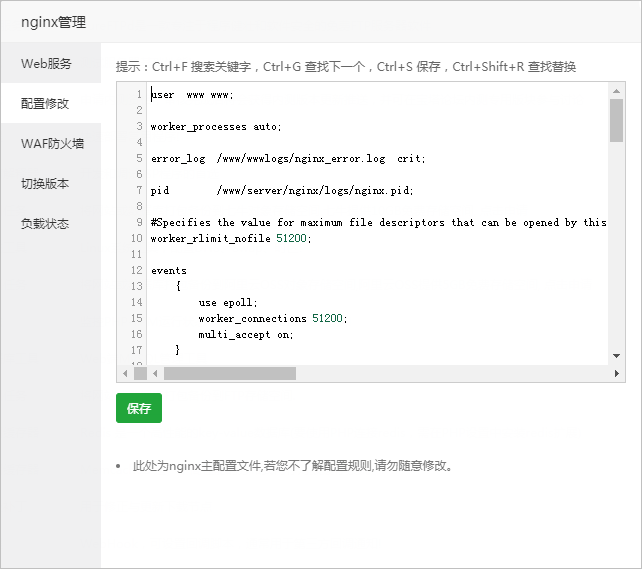Click the pid nginx.pid line
Image resolution: width=642 pixels, height=569 pixels.
click(282, 191)
